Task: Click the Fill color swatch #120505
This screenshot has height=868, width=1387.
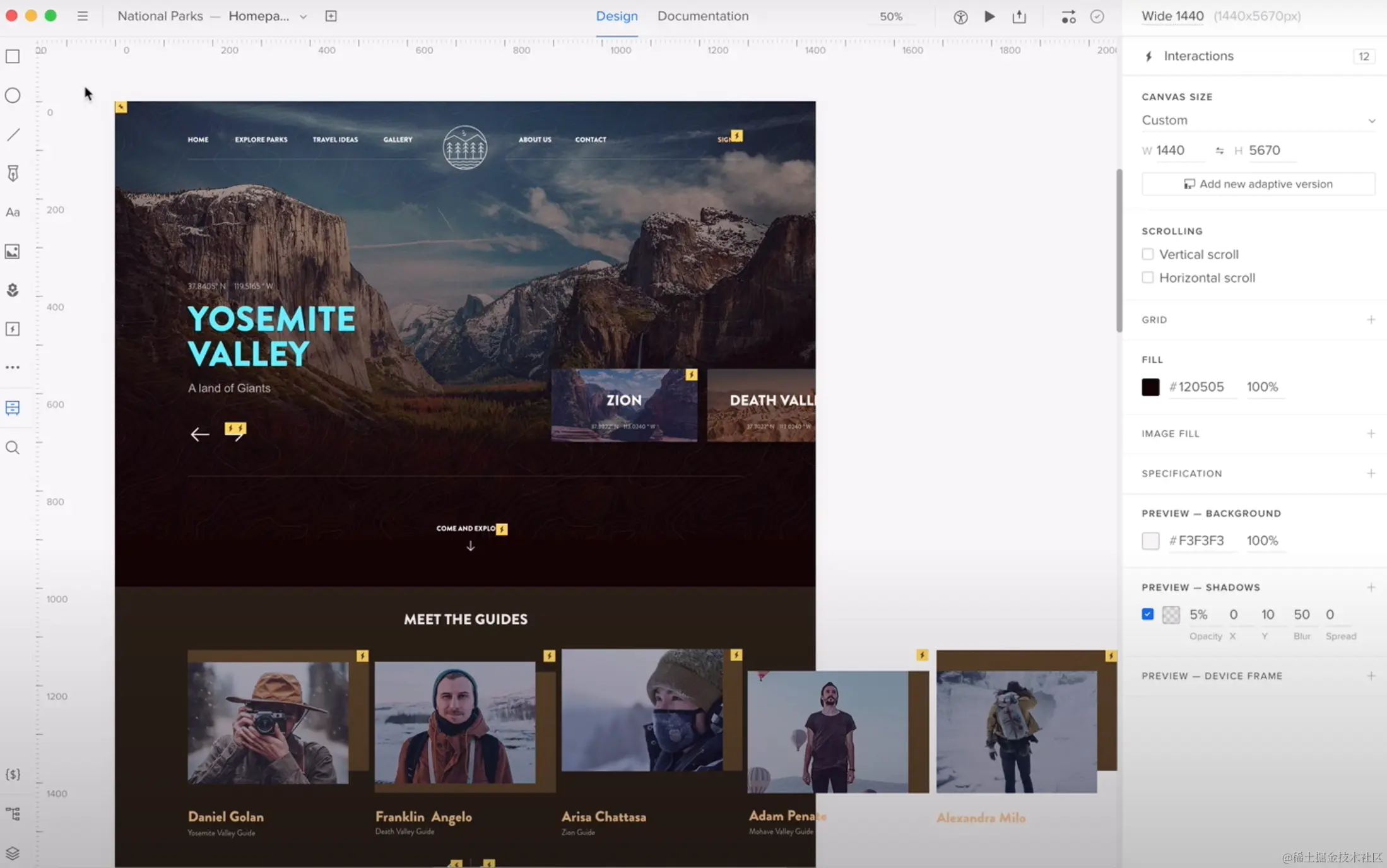Action: [x=1150, y=387]
